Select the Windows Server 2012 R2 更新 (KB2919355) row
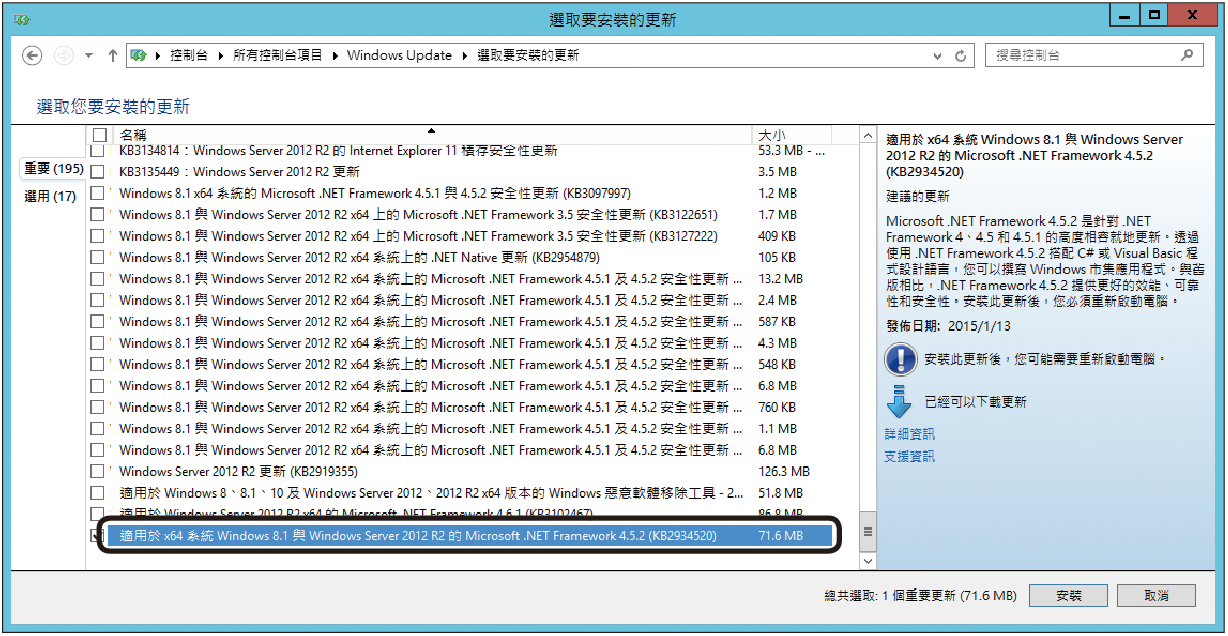1228x636 pixels. pos(238,472)
